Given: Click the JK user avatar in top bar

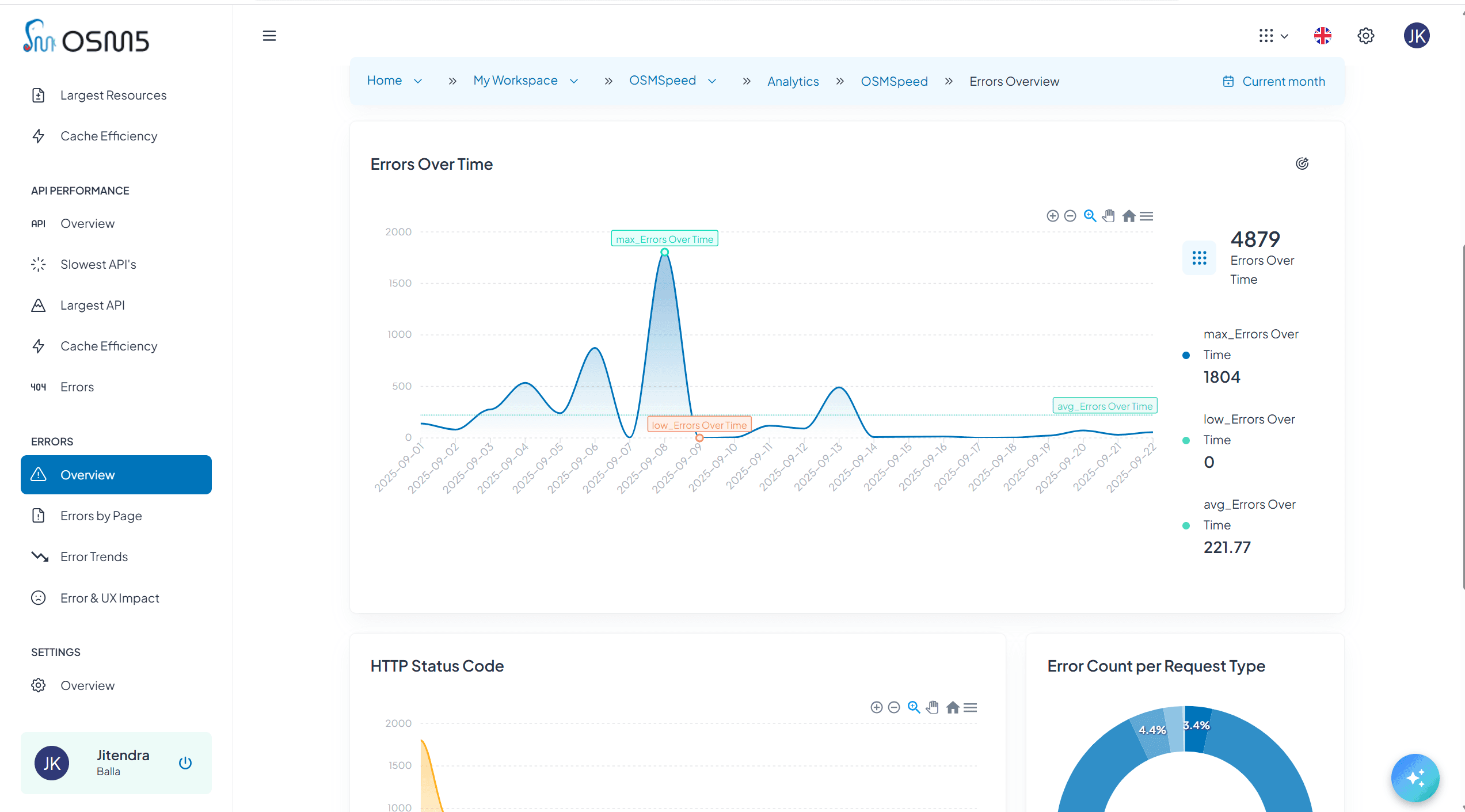Looking at the screenshot, I should tap(1417, 36).
